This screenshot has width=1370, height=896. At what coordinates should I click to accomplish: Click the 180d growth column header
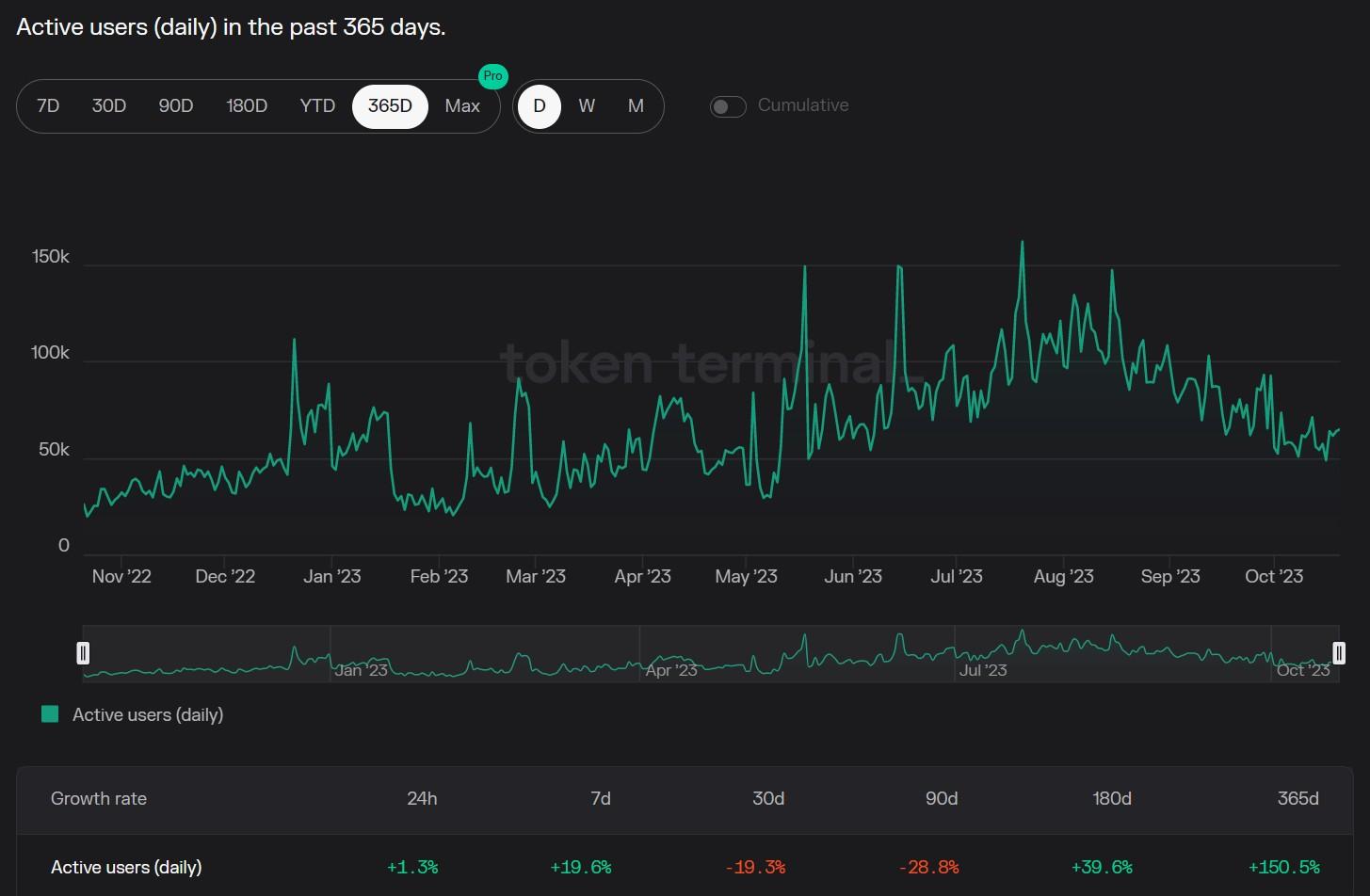coord(1112,799)
